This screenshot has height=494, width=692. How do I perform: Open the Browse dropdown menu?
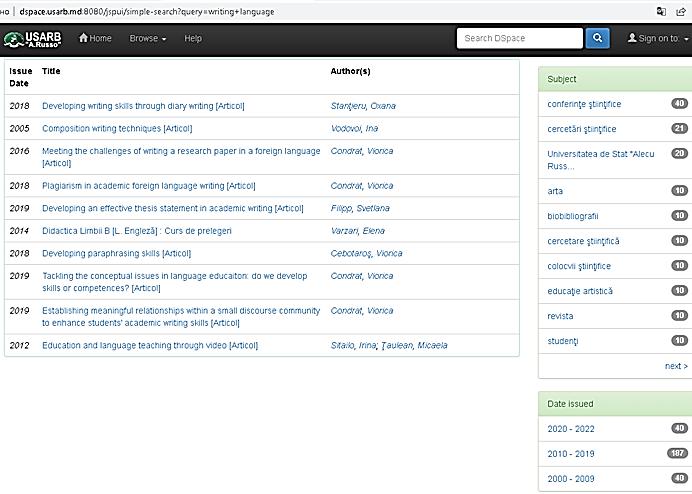(x=148, y=38)
